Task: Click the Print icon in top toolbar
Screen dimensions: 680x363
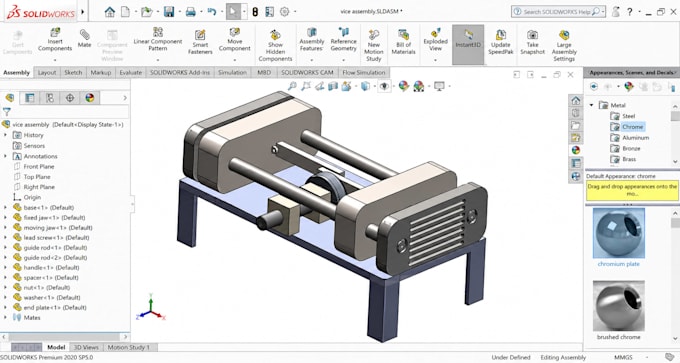Action: click(191, 12)
